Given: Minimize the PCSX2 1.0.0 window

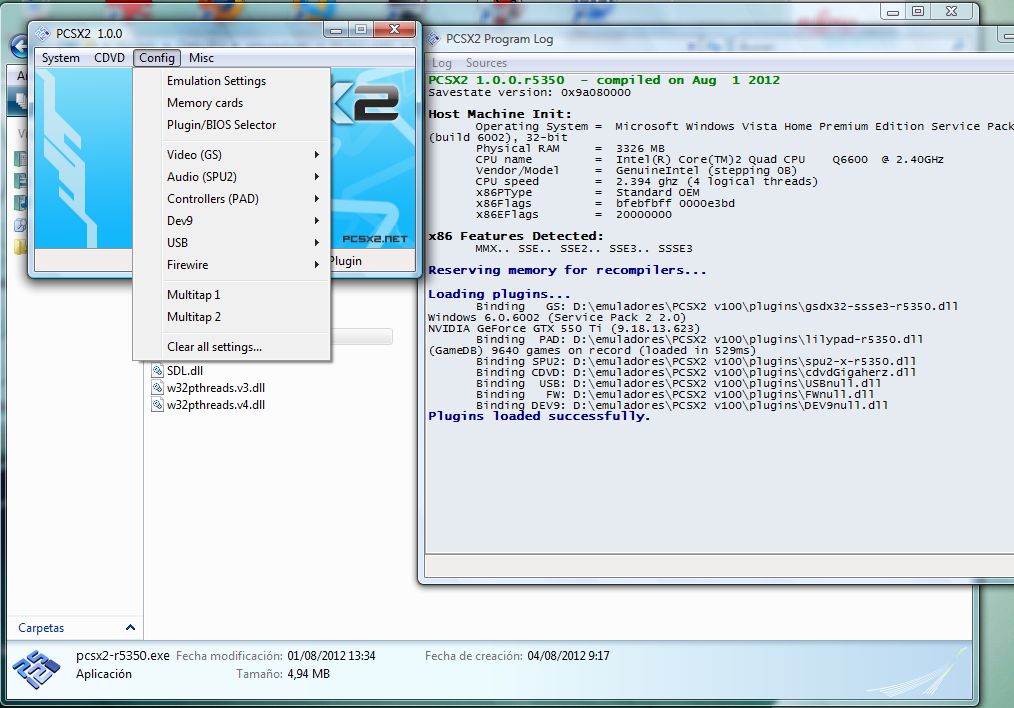Looking at the screenshot, I should 336,30.
